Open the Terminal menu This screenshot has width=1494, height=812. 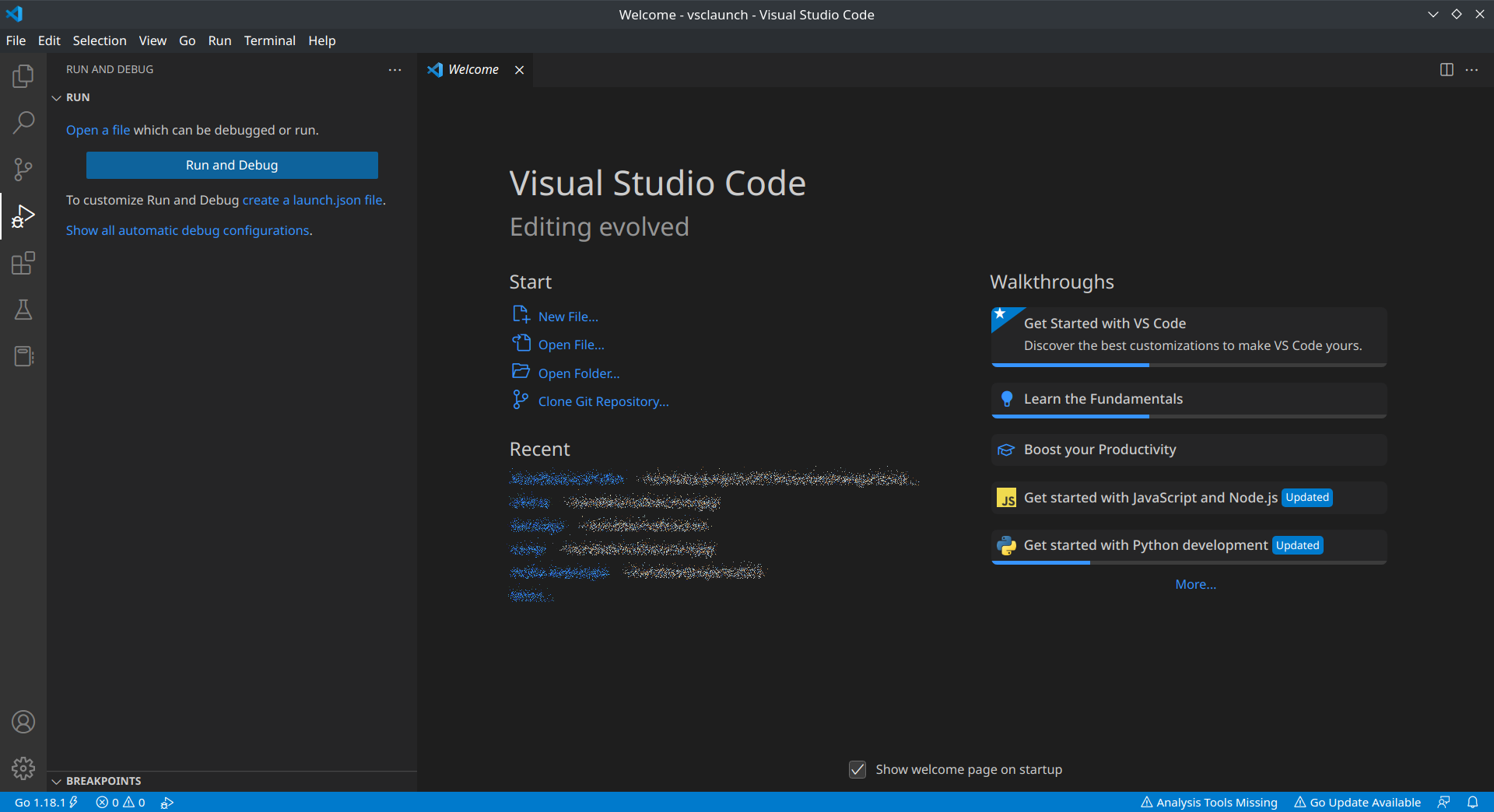[x=269, y=40]
